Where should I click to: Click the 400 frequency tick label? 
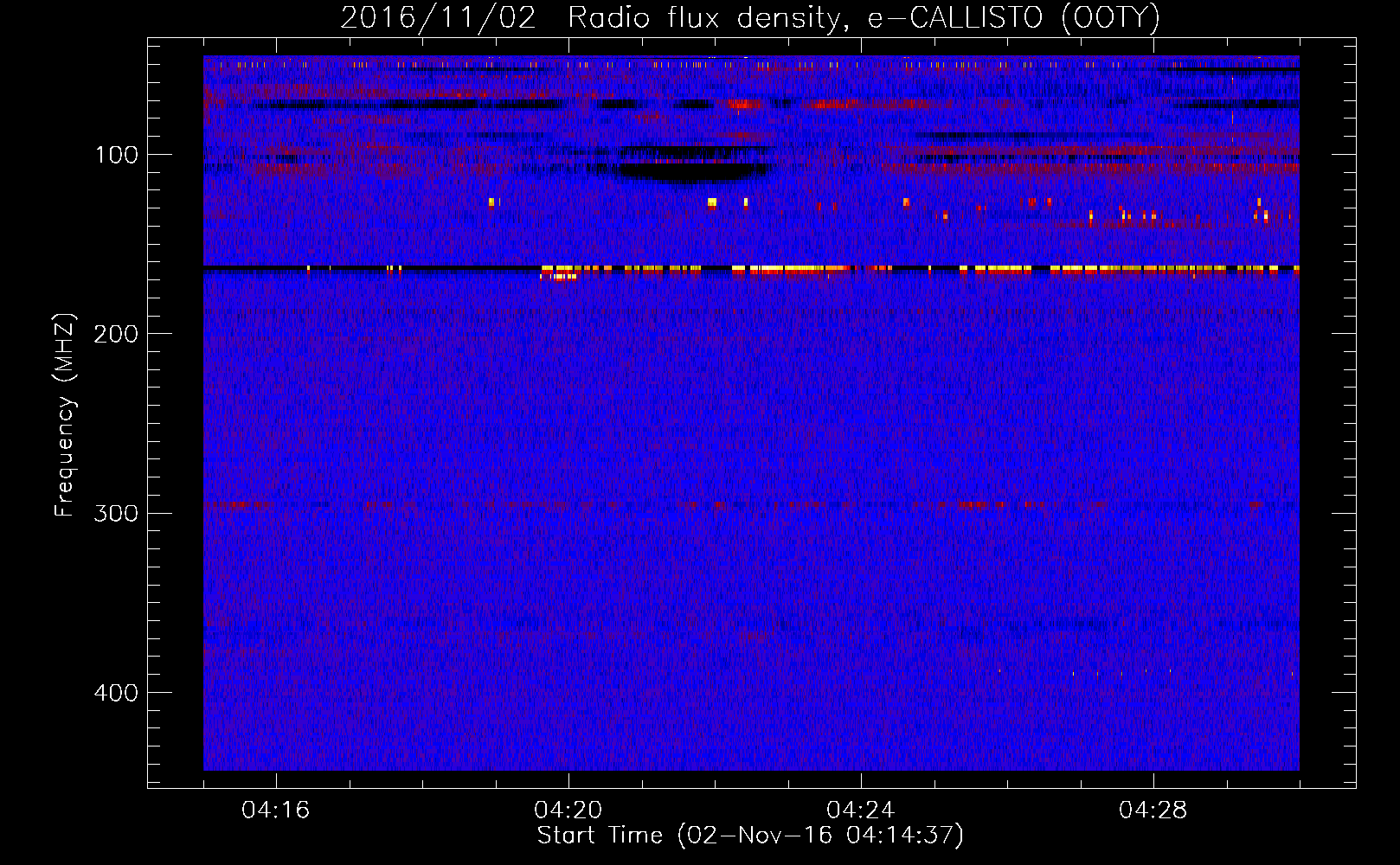(x=115, y=693)
